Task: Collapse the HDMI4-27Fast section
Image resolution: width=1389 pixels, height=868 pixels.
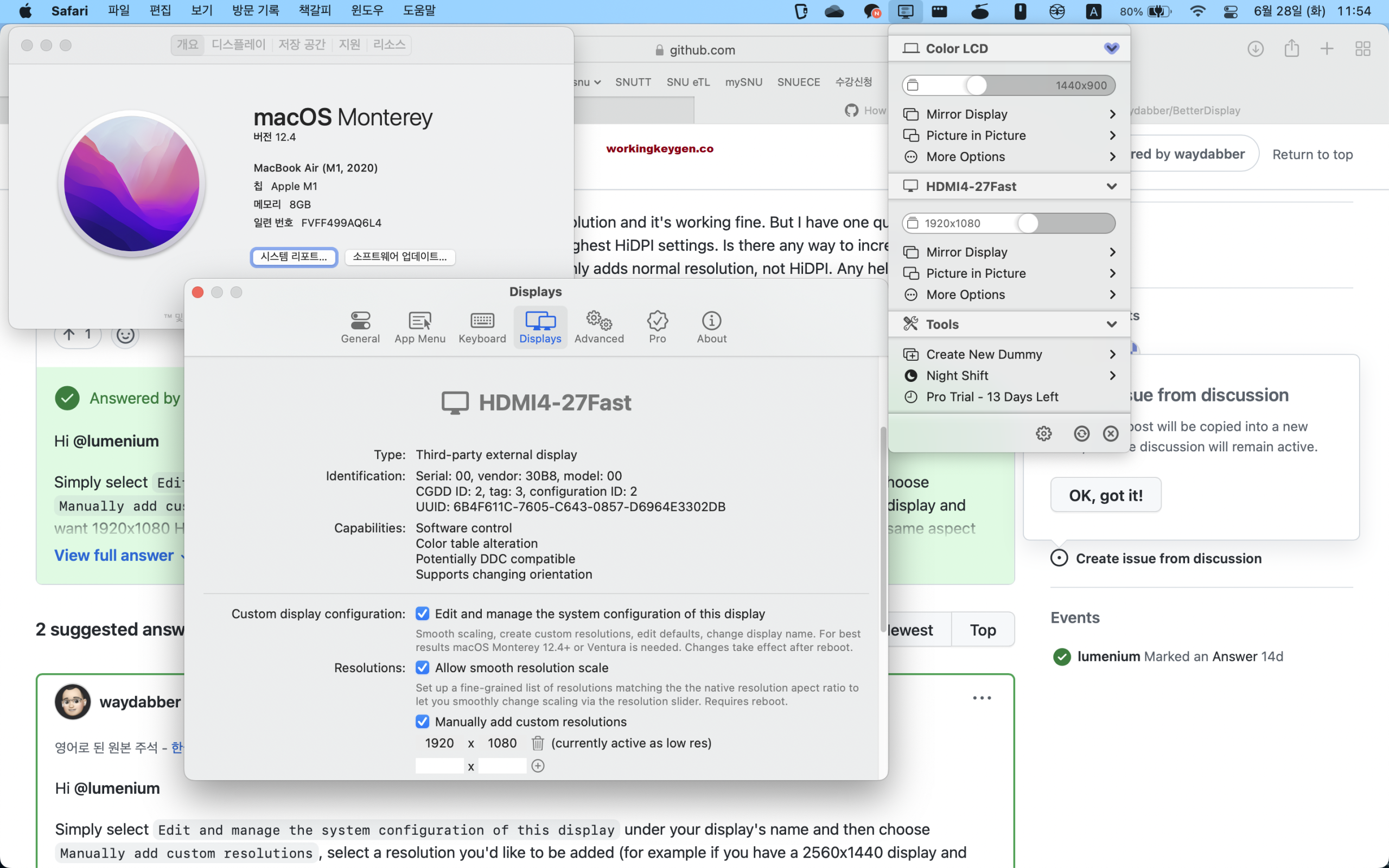Action: [1112, 186]
